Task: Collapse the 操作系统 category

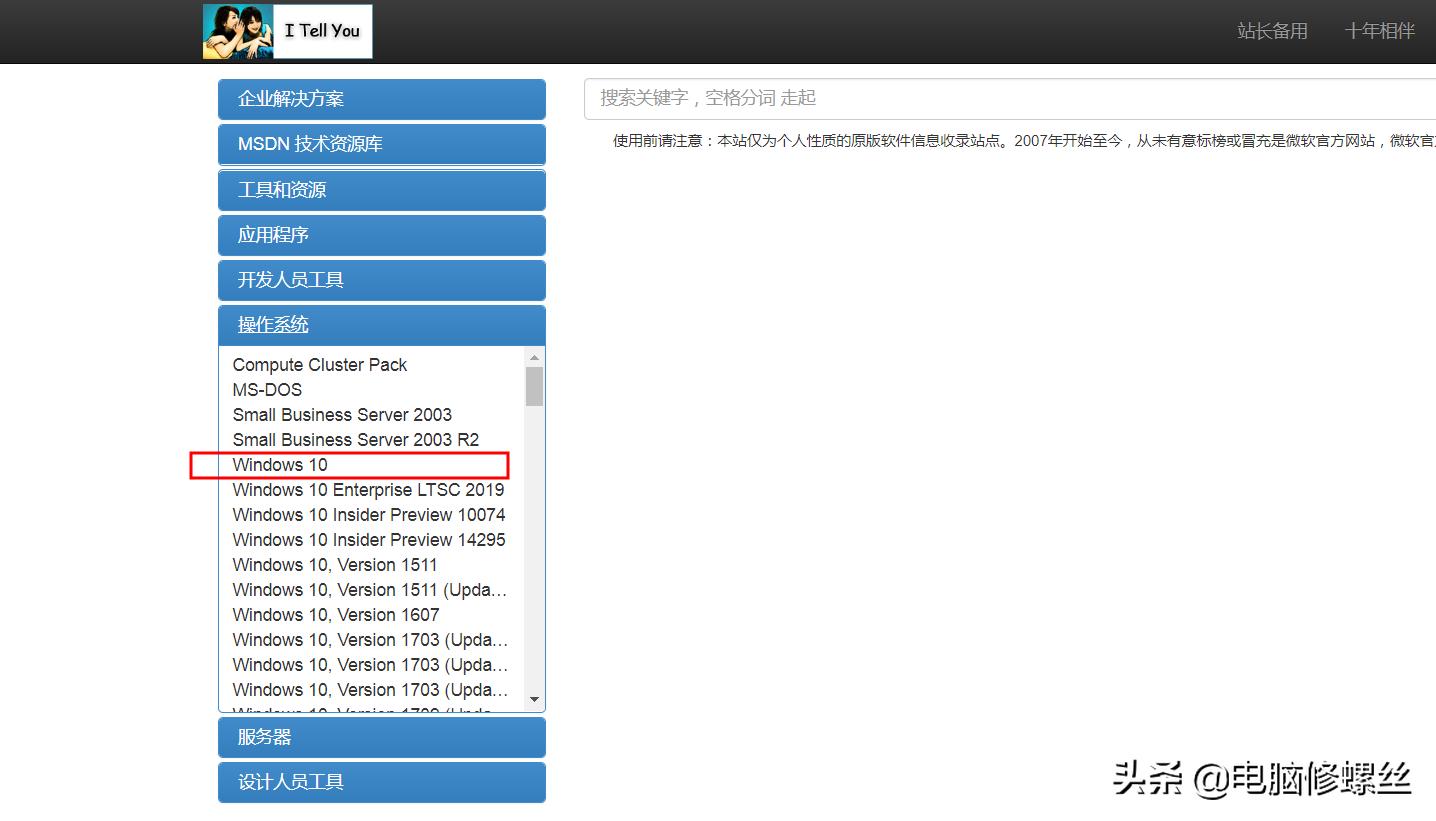Action: tap(381, 324)
